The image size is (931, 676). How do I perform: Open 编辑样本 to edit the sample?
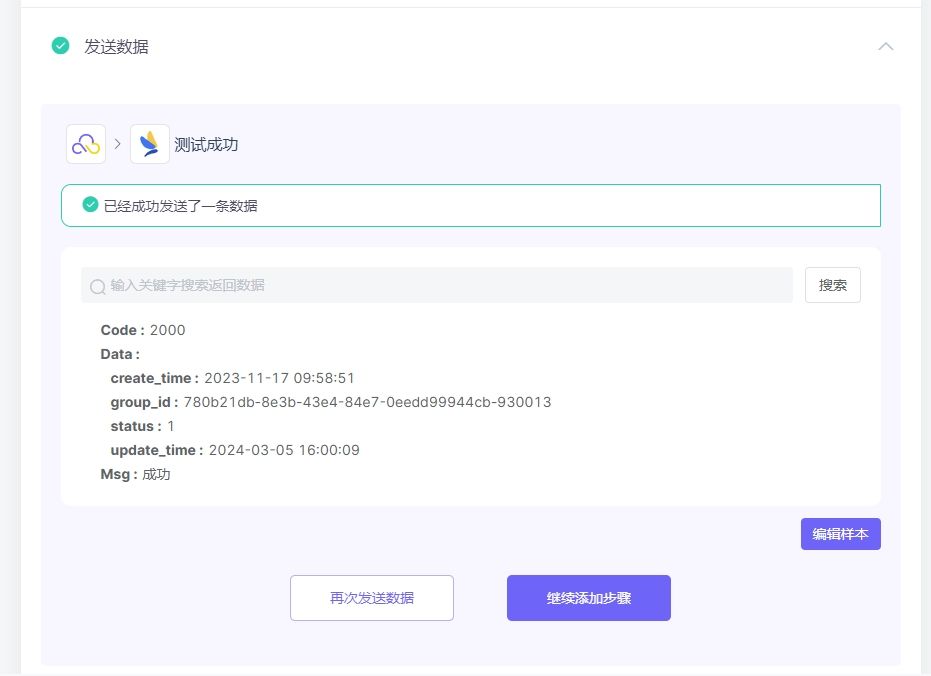(840, 534)
